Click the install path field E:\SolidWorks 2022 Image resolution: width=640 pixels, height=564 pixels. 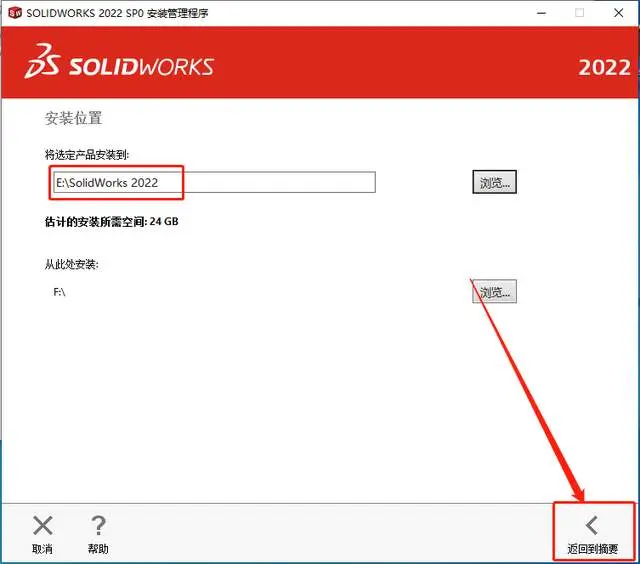[214, 182]
